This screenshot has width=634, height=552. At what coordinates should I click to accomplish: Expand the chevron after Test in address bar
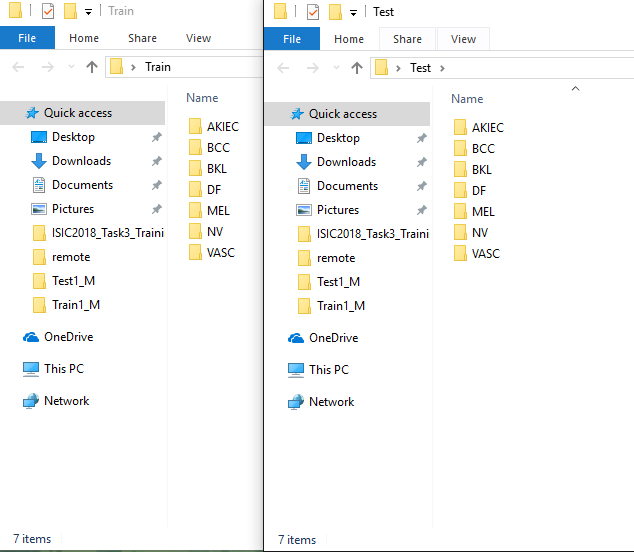coord(442,68)
